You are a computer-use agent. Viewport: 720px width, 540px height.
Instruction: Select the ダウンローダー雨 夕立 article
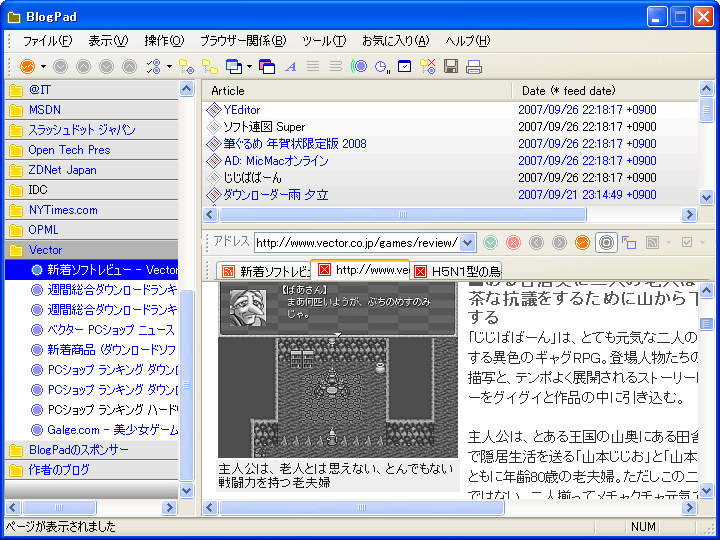tap(276, 195)
